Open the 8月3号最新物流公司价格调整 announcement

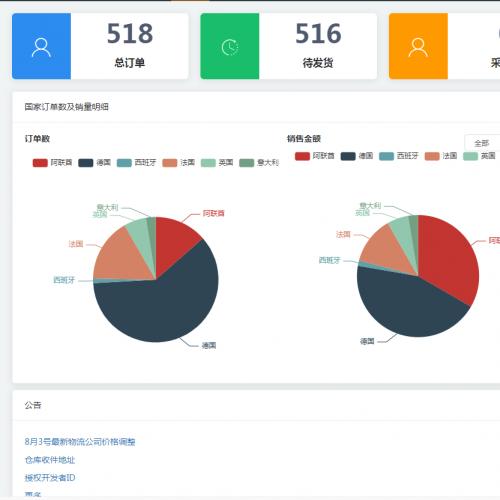pos(80,442)
